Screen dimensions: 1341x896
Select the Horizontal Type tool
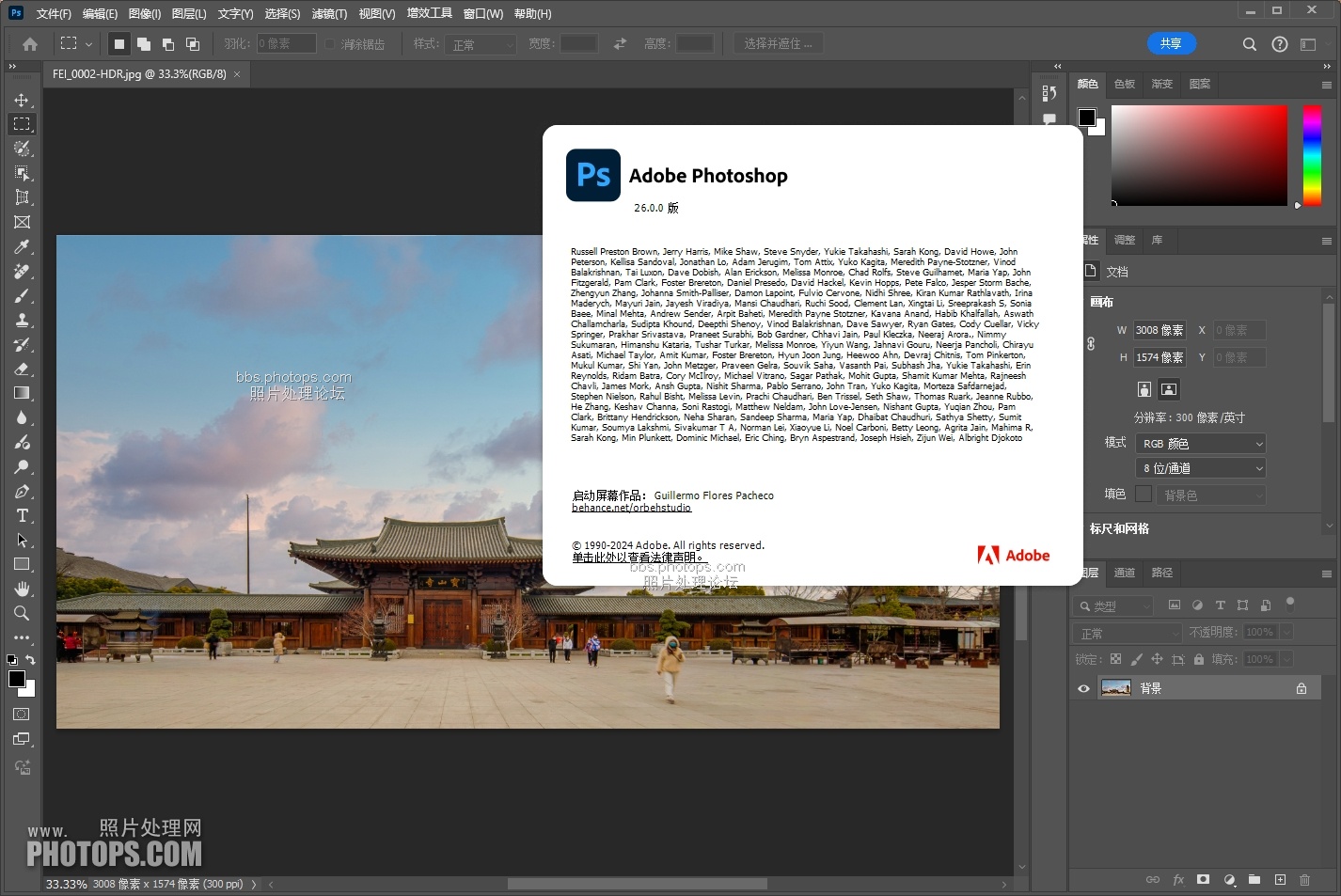[x=22, y=515]
